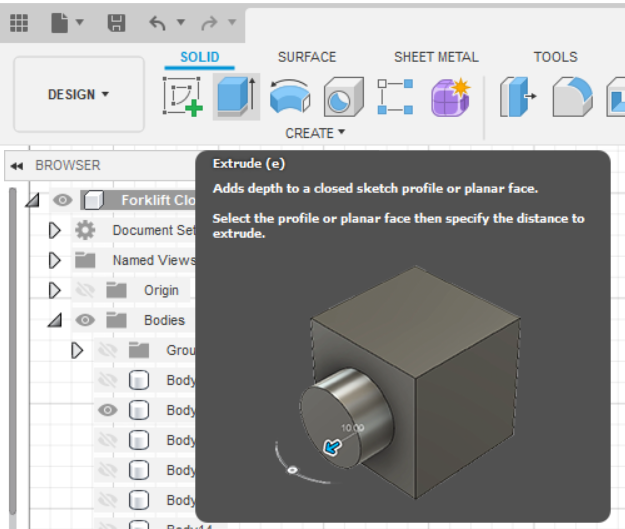Click the Bodies folder icon

click(x=116, y=320)
